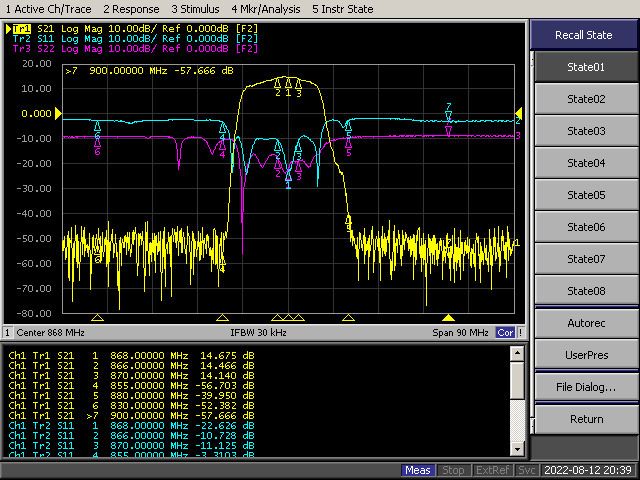Click the date and time display
This screenshot has height=480, width=640.
[588, 470]
